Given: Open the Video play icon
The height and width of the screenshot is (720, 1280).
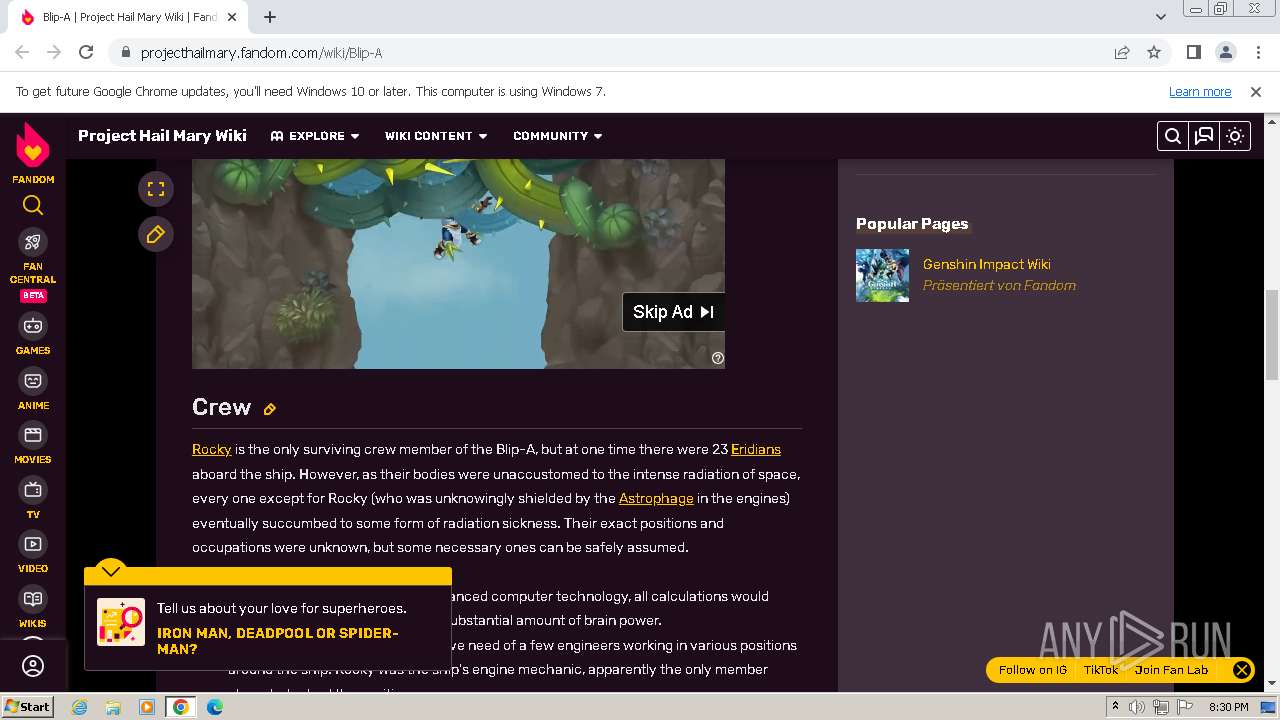Looking at the screenshot, I should (33, 544).
